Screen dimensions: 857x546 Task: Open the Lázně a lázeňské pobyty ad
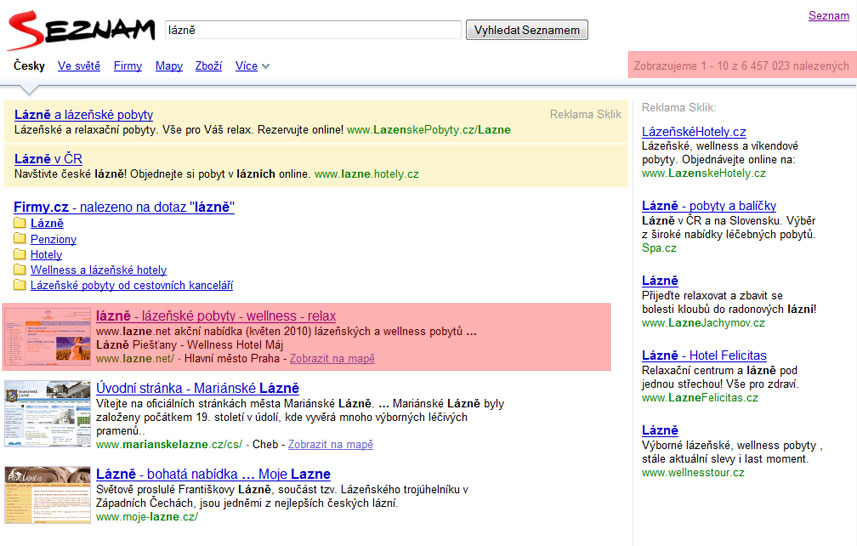pos(84,115)
